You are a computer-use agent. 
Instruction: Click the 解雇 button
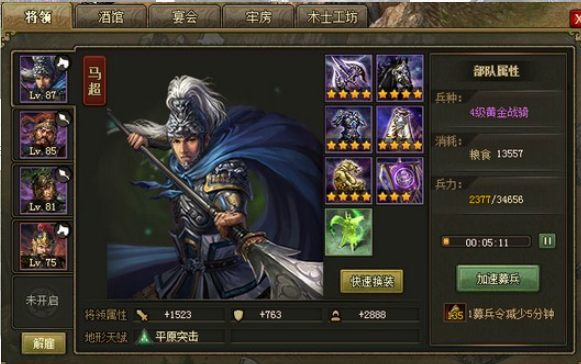[44, 343]
